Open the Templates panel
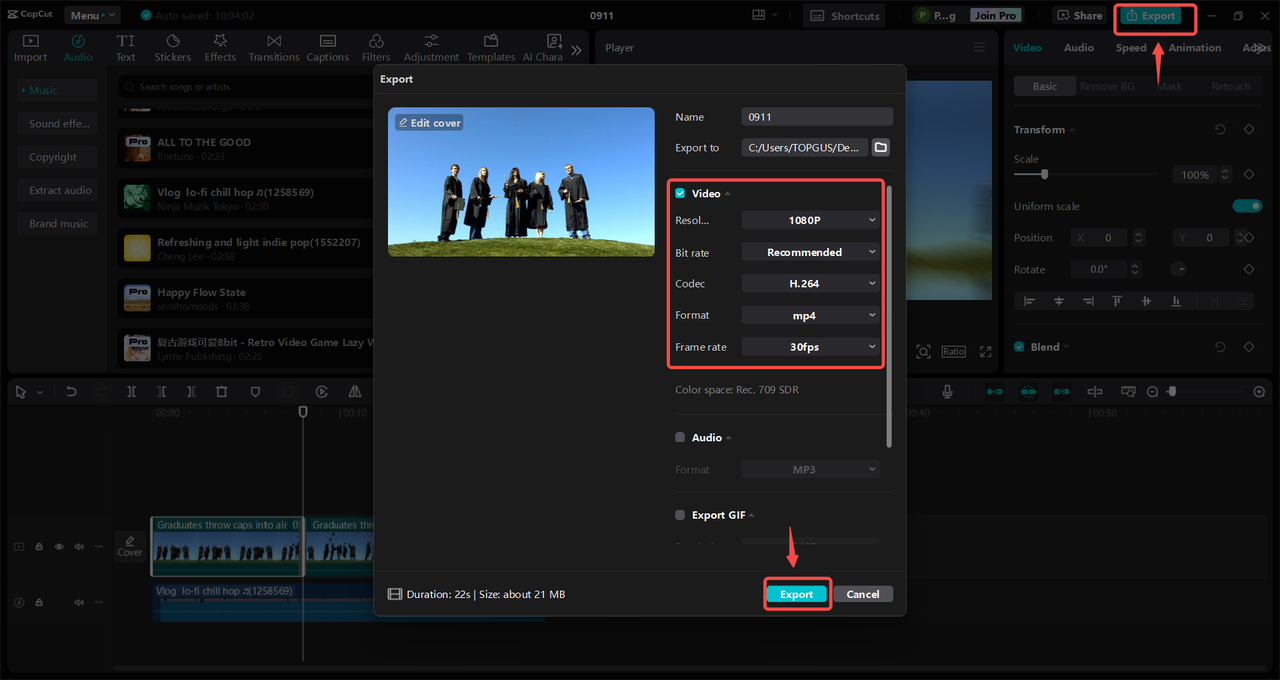The width and height of the screenshot is (1280, 680). 491,48
